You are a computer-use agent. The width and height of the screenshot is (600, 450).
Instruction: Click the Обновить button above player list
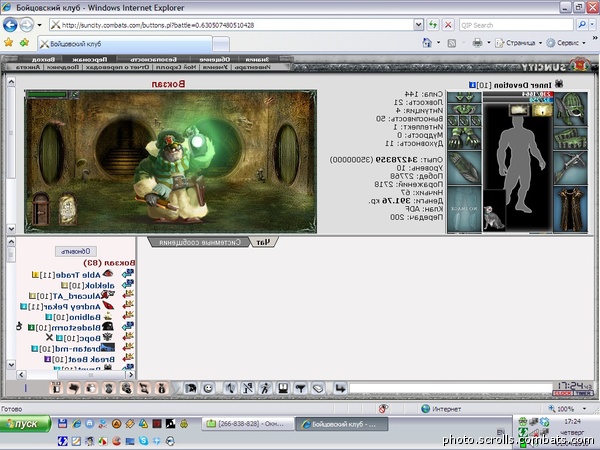[76, 251]
